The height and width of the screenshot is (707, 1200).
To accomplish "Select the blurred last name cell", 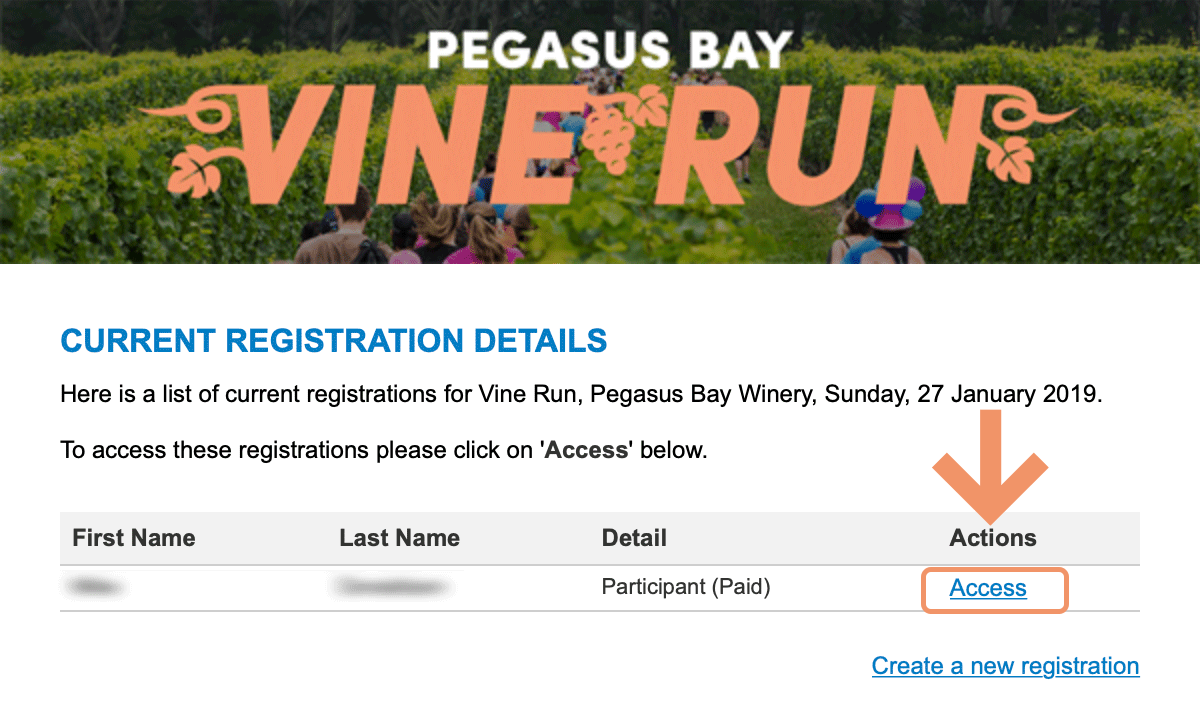I will (x=392, y=587).
